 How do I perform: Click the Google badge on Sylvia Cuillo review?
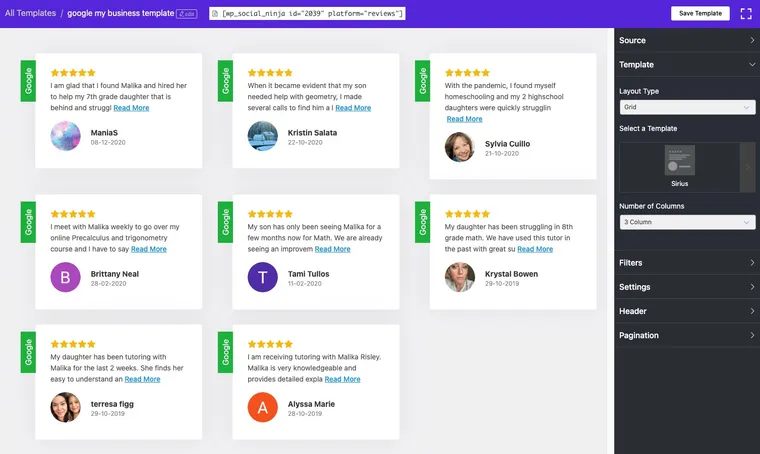pos(423,80)
